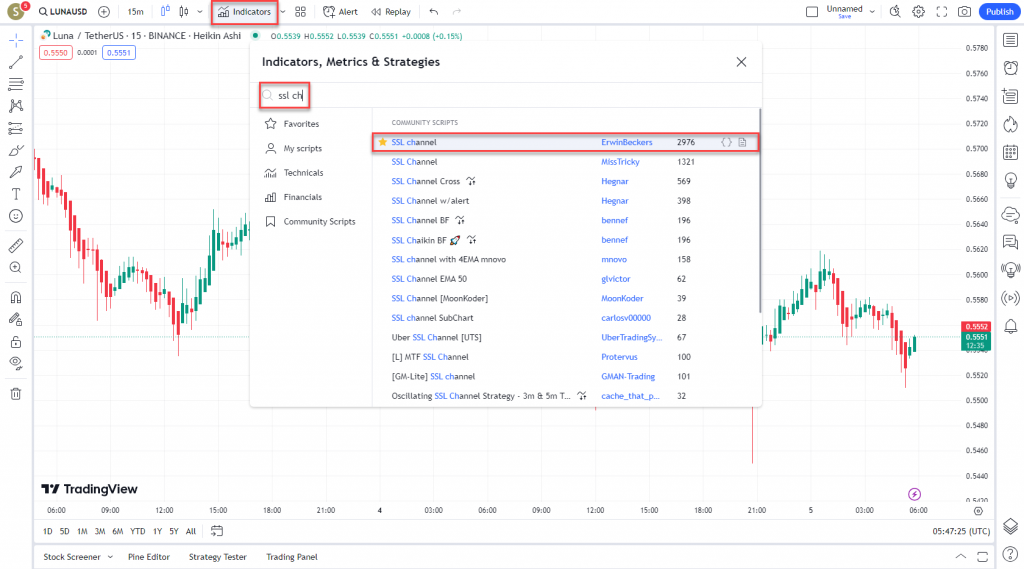
Task: Change the 15m timeframe interval
Action: [x=135, y=12]
